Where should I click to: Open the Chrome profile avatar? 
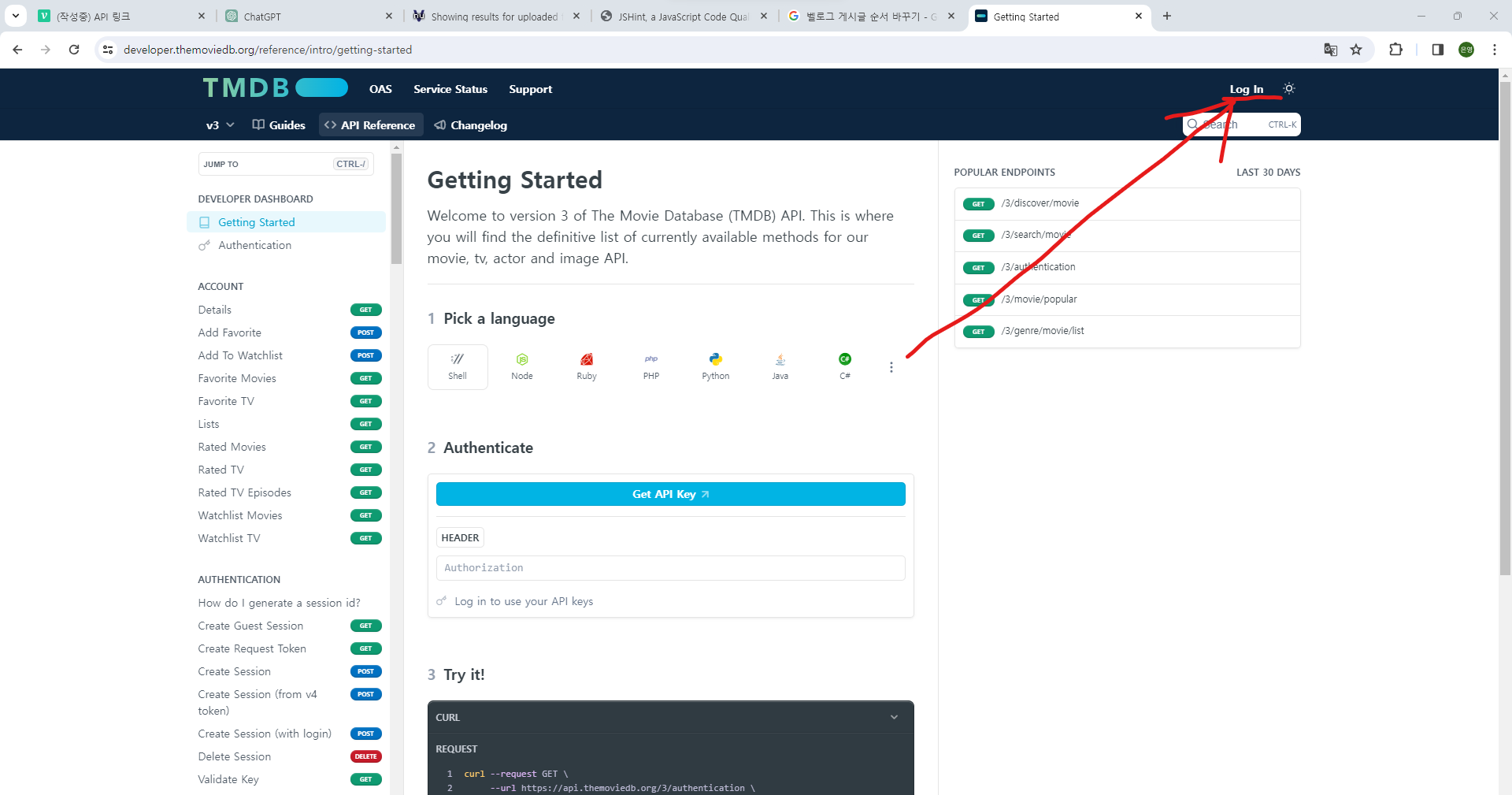pos(1466,50)
